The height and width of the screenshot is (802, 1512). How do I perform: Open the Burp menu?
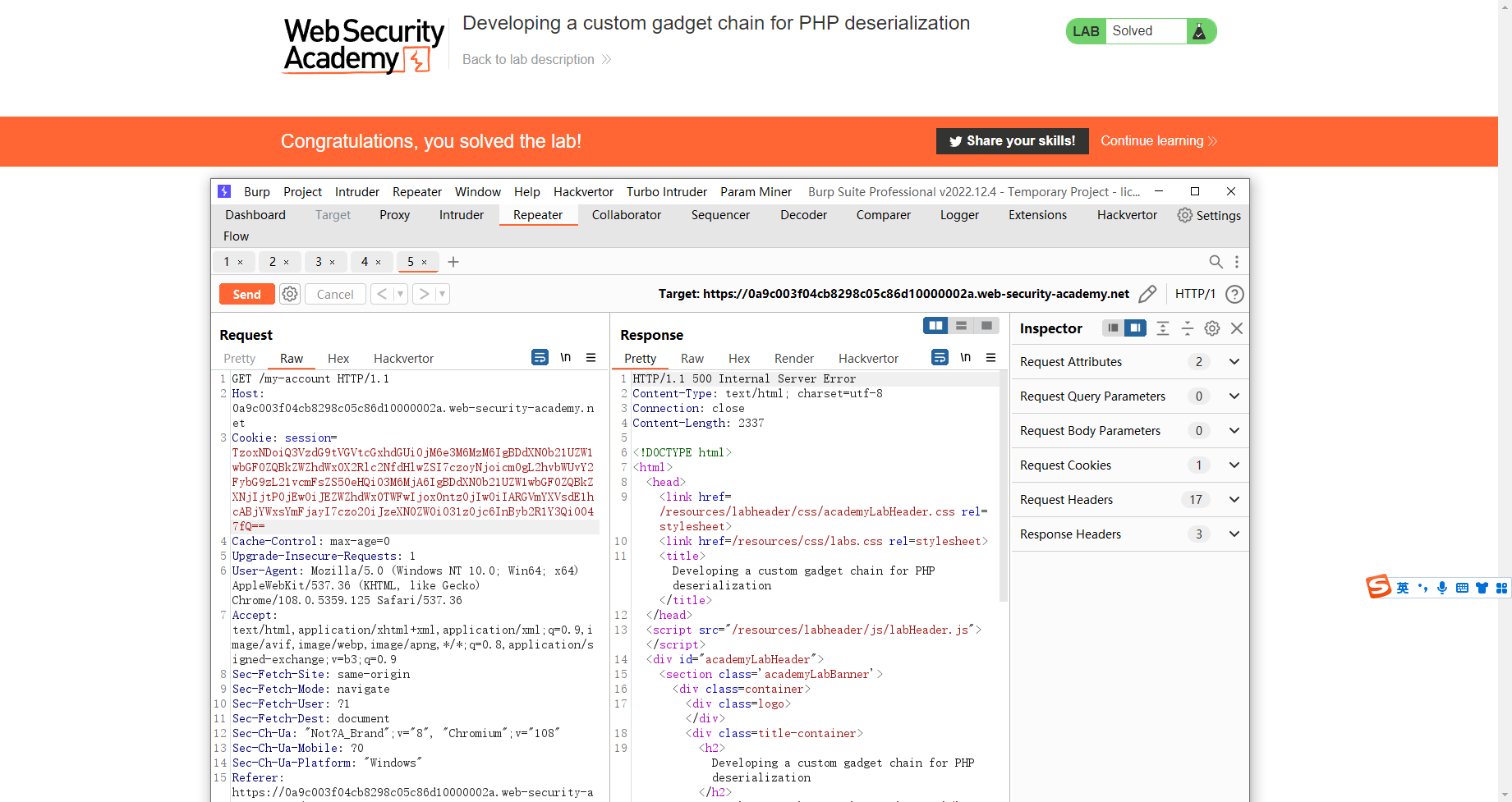pos(257,192)
